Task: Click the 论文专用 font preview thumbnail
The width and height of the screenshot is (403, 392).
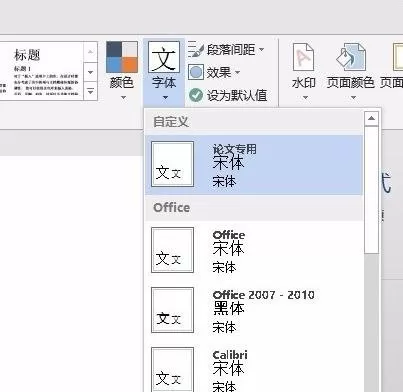Action: click(x=172, y=164)
